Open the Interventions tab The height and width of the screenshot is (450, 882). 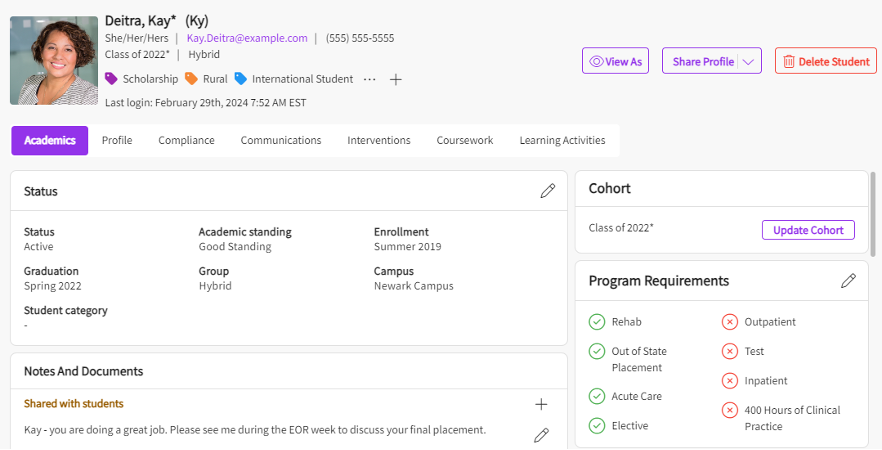(379, 140)
